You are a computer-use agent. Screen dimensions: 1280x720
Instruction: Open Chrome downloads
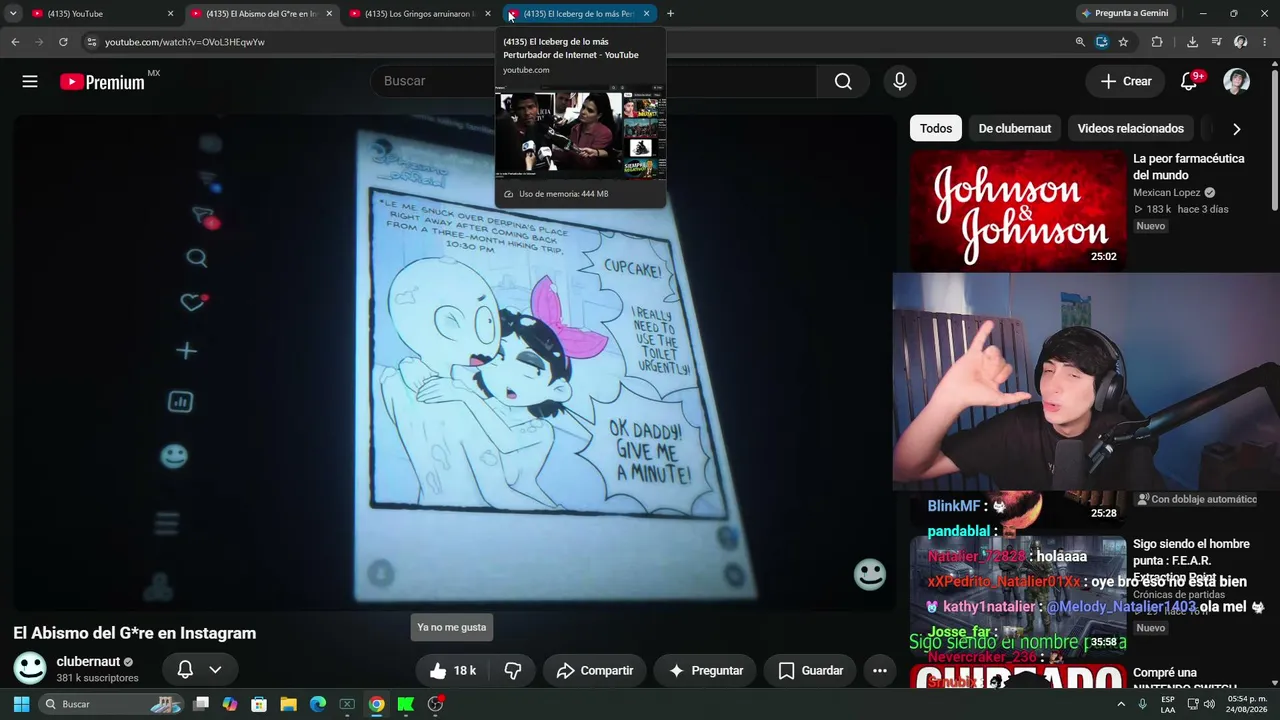point(1192,42)
